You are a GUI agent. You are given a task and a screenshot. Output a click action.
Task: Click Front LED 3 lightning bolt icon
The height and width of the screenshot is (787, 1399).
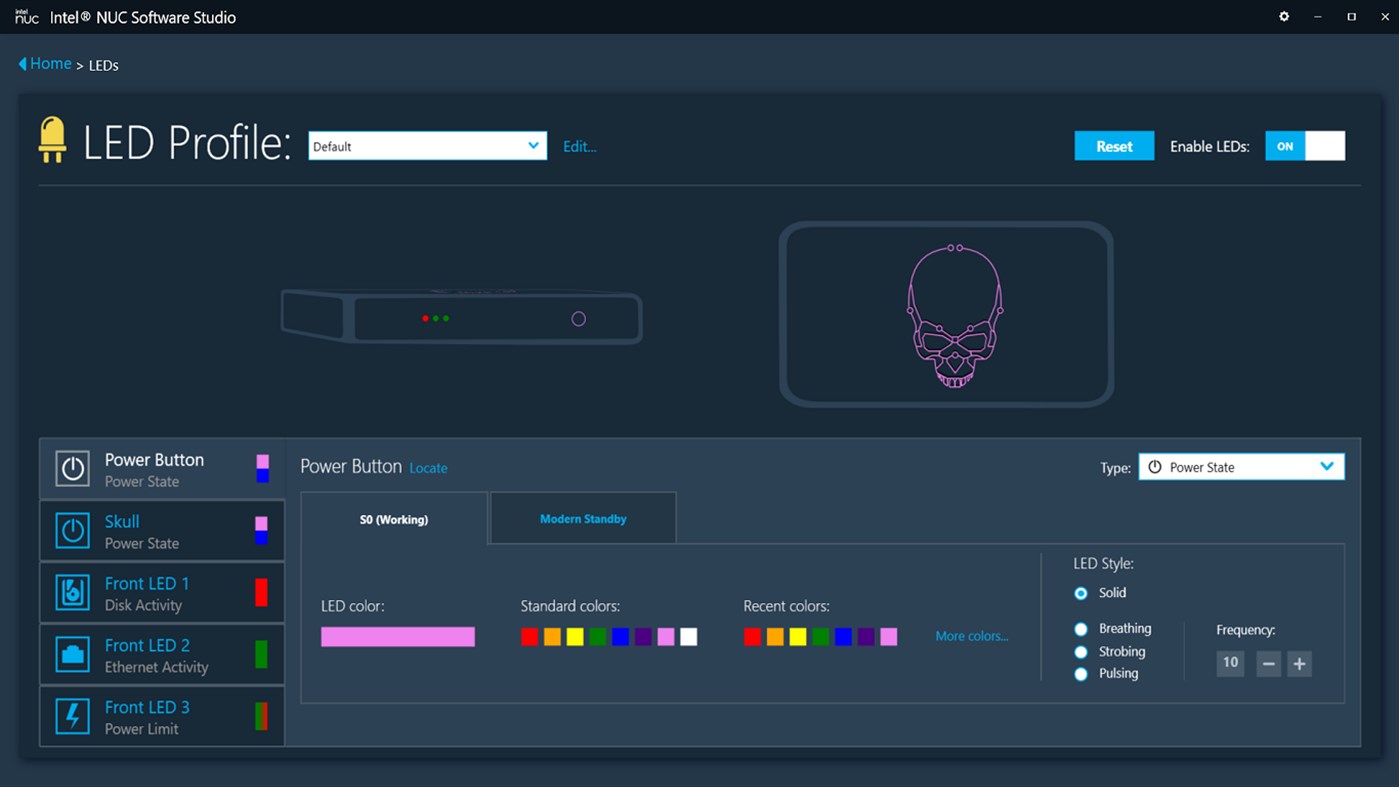(72, 717)
